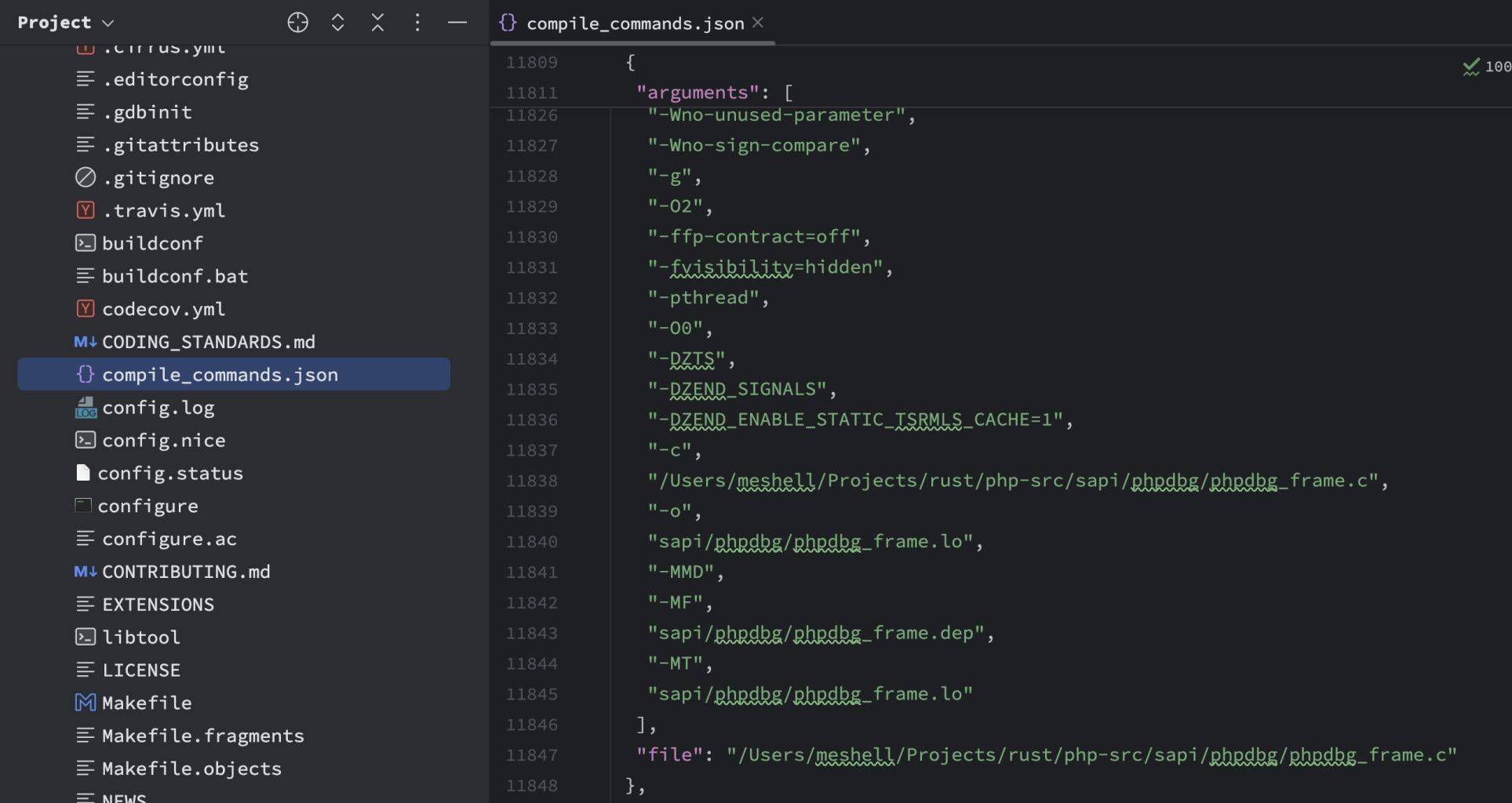The height and width of the screenshot is (803, 1512).
Task: Click the config.status file icon
Action: [x=82, y=473]
